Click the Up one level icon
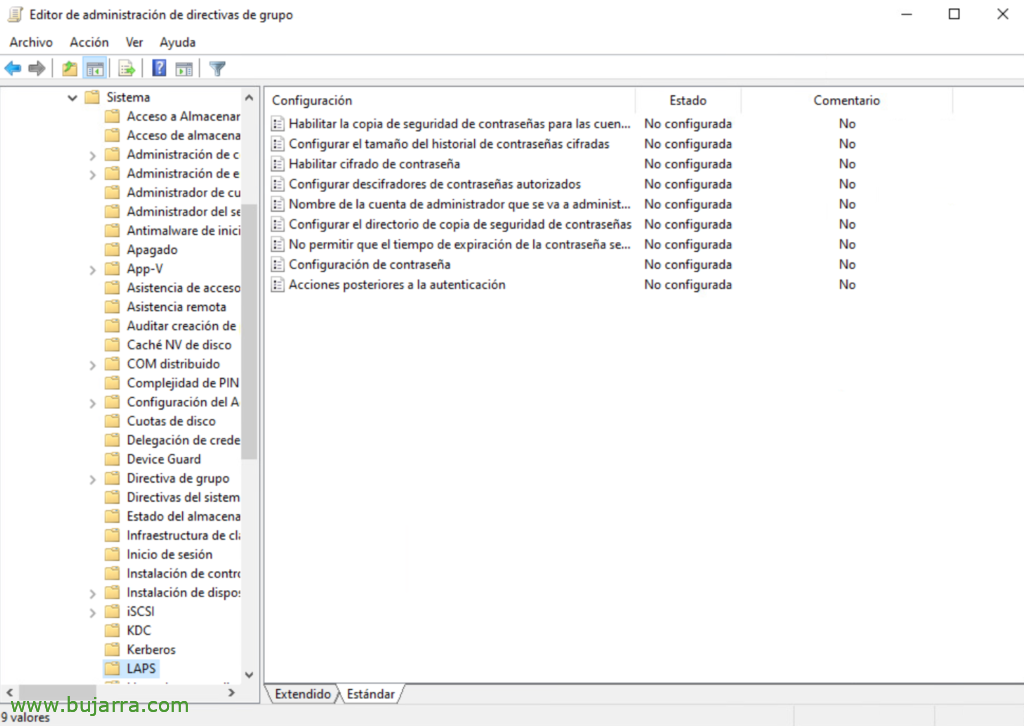1024x726 pixels. pyautogui.click(x=70, y=67)
